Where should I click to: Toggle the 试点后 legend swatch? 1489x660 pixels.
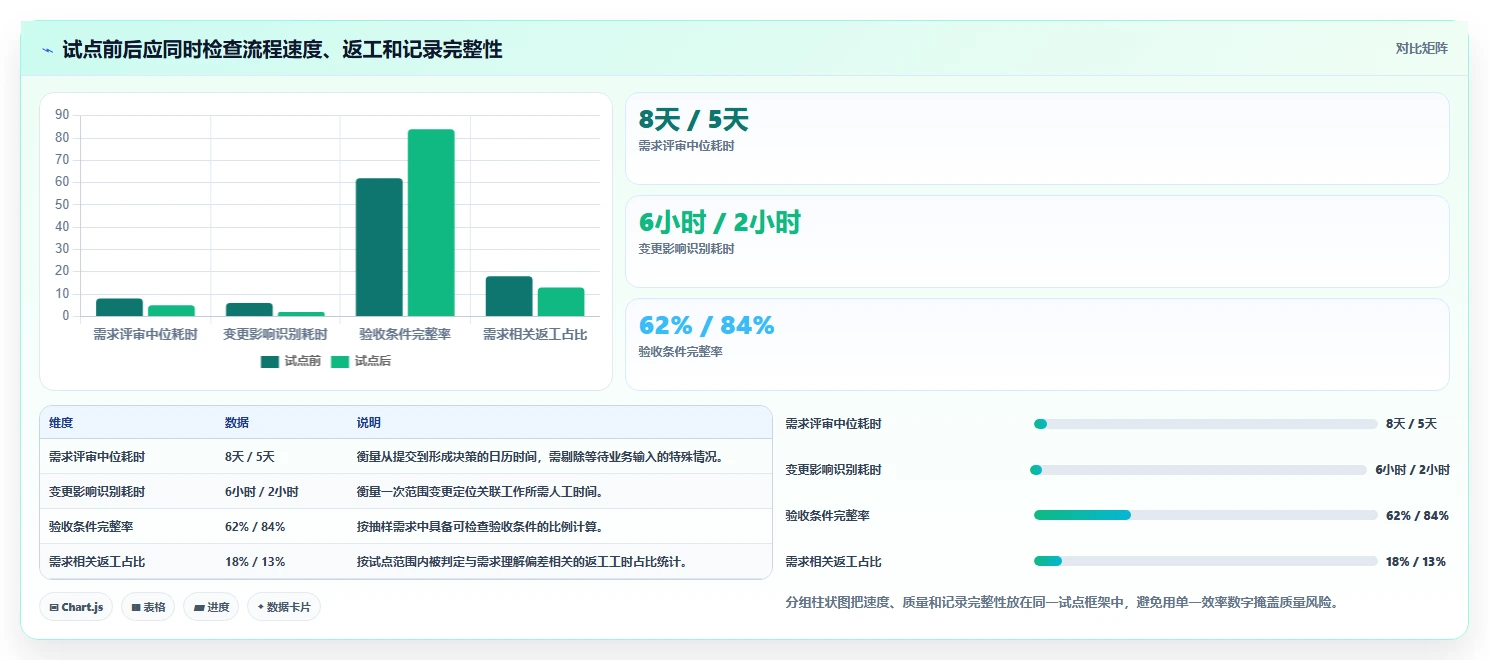pyautogui.click(x=340, y=362)
